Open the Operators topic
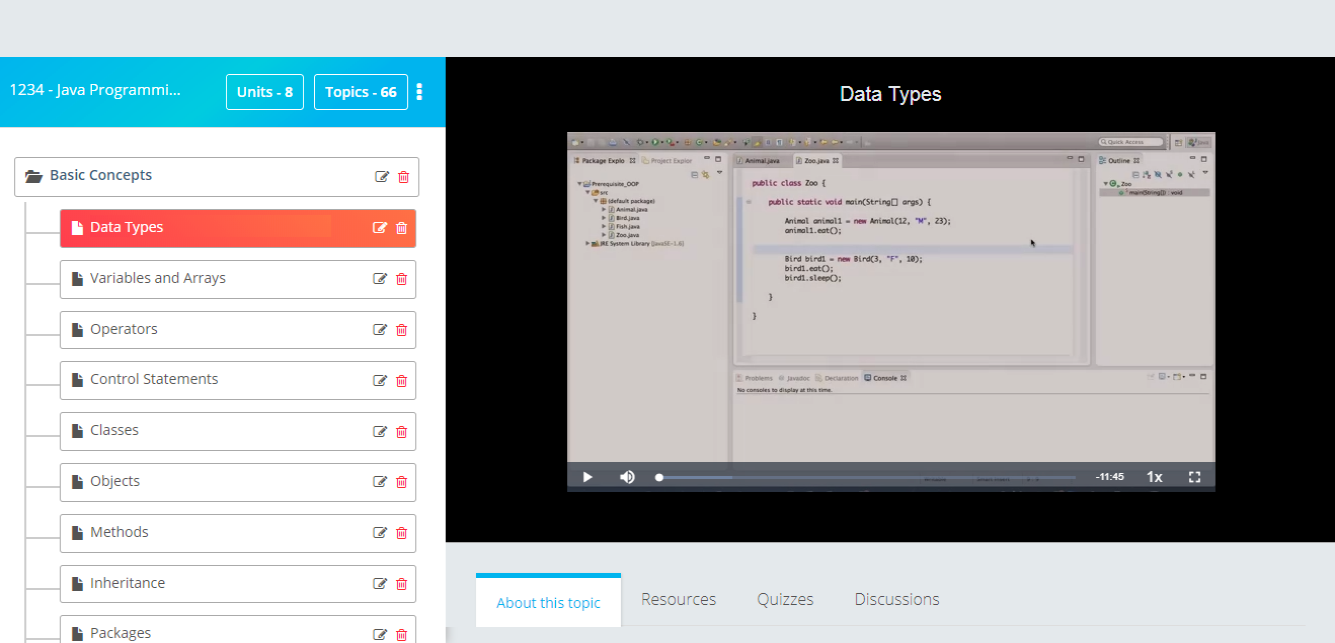Image resolution: width=1335 pixels, height=643 pixels. pos(238,330)
